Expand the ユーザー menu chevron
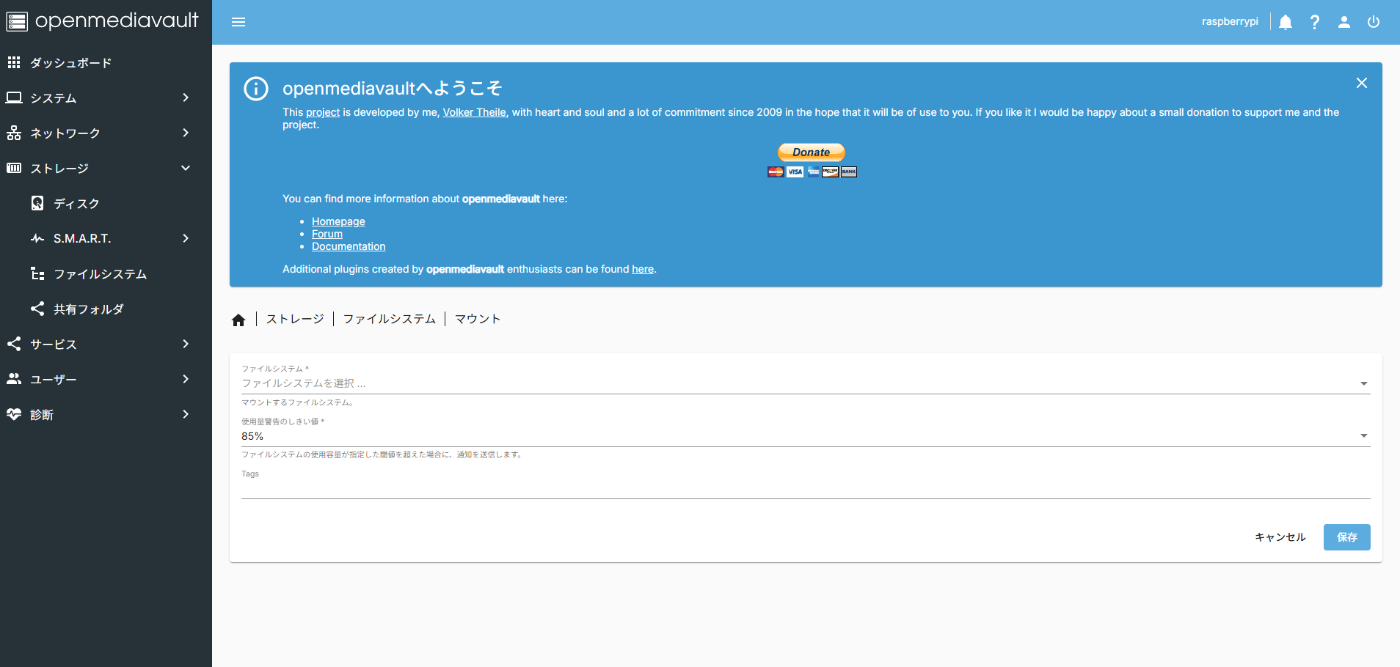Screen dimensions: 1400x667 pos(186,379)
